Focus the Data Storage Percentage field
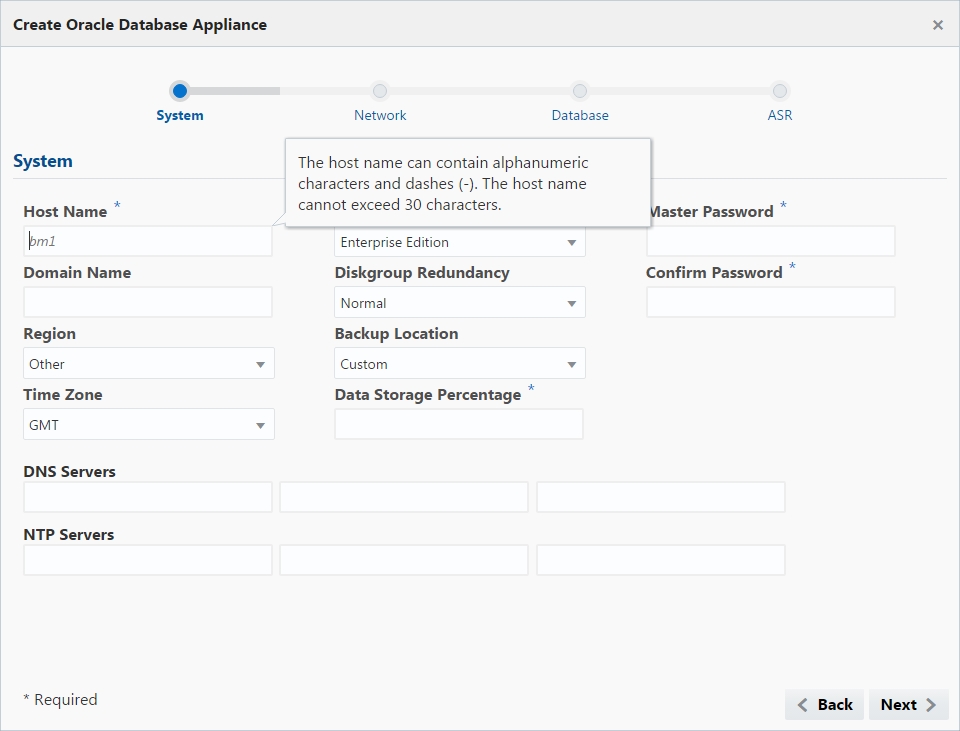This screenshot has width=960, height=731. (459, 424)
